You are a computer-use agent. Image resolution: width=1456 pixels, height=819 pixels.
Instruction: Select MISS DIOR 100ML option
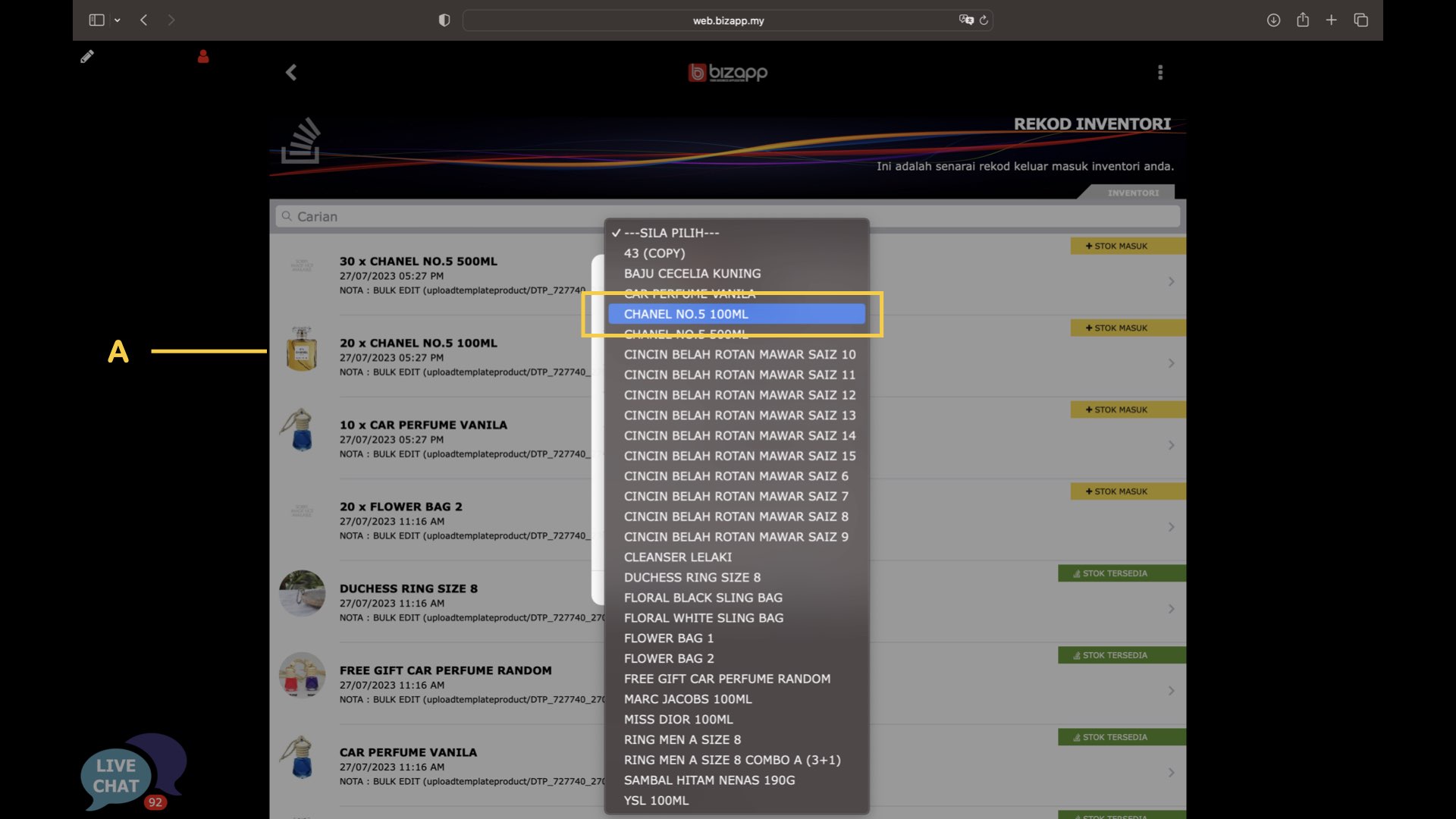click(737, 720)
